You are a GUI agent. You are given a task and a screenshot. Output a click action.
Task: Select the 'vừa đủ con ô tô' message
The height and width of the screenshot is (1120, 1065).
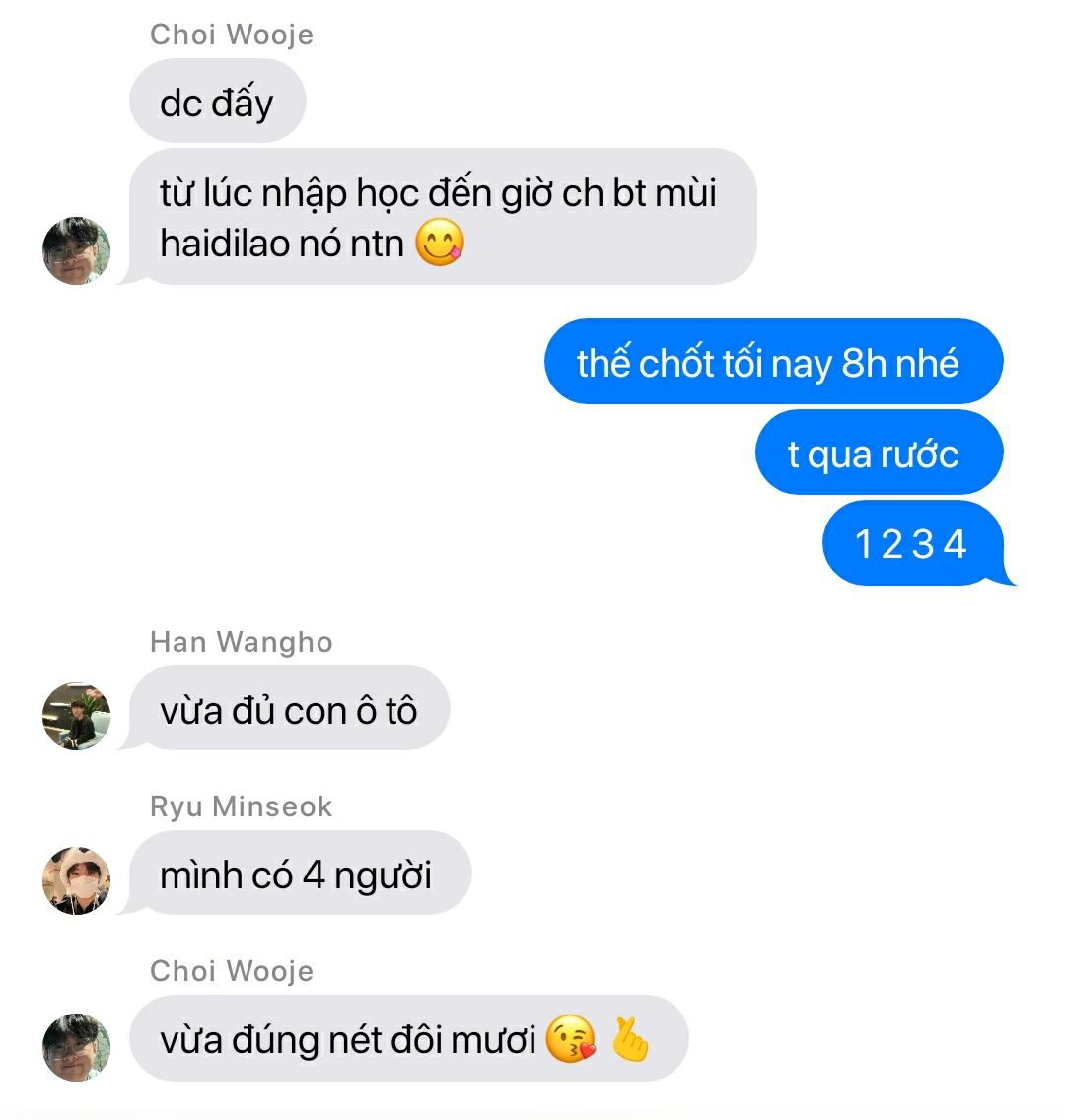(289, 708)
